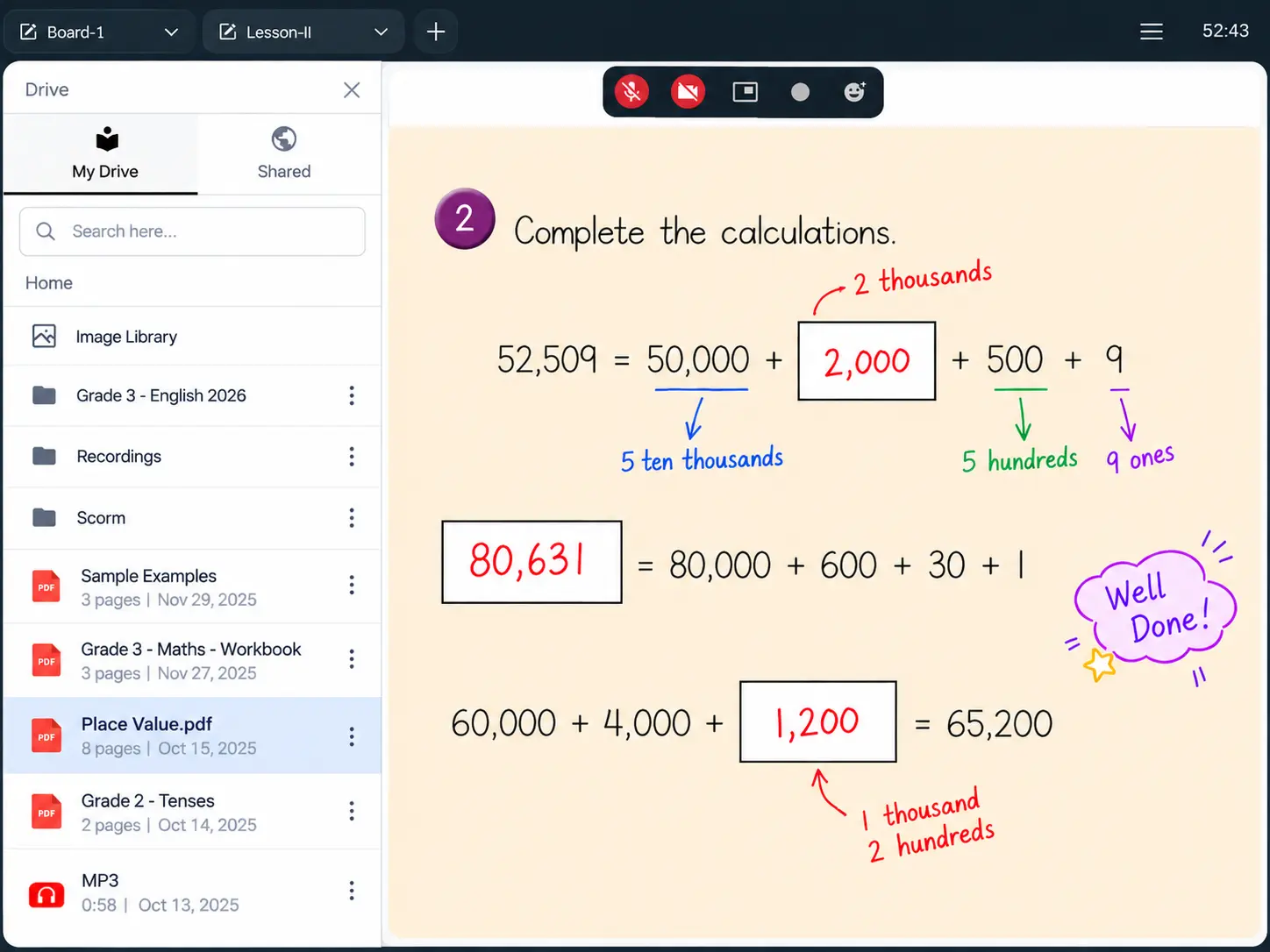Open options for Sample Examples PDF
This screenshot has height=952, width=1270.
tap(352, 585)
